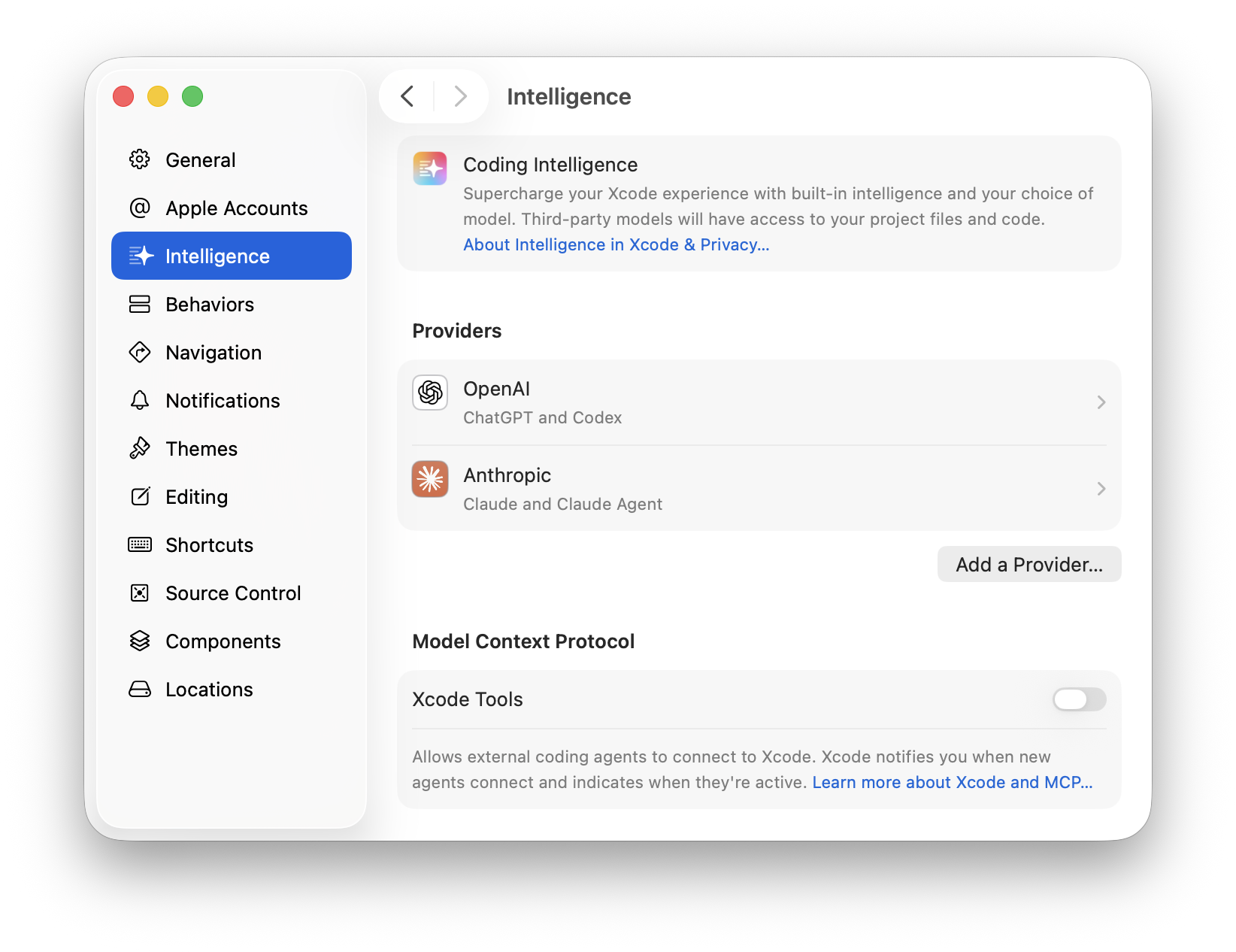Click Learn more about Xcode and MCP
Image resolution: width=1236 pixels, height=952 pixels.
[x=952, y=782]
